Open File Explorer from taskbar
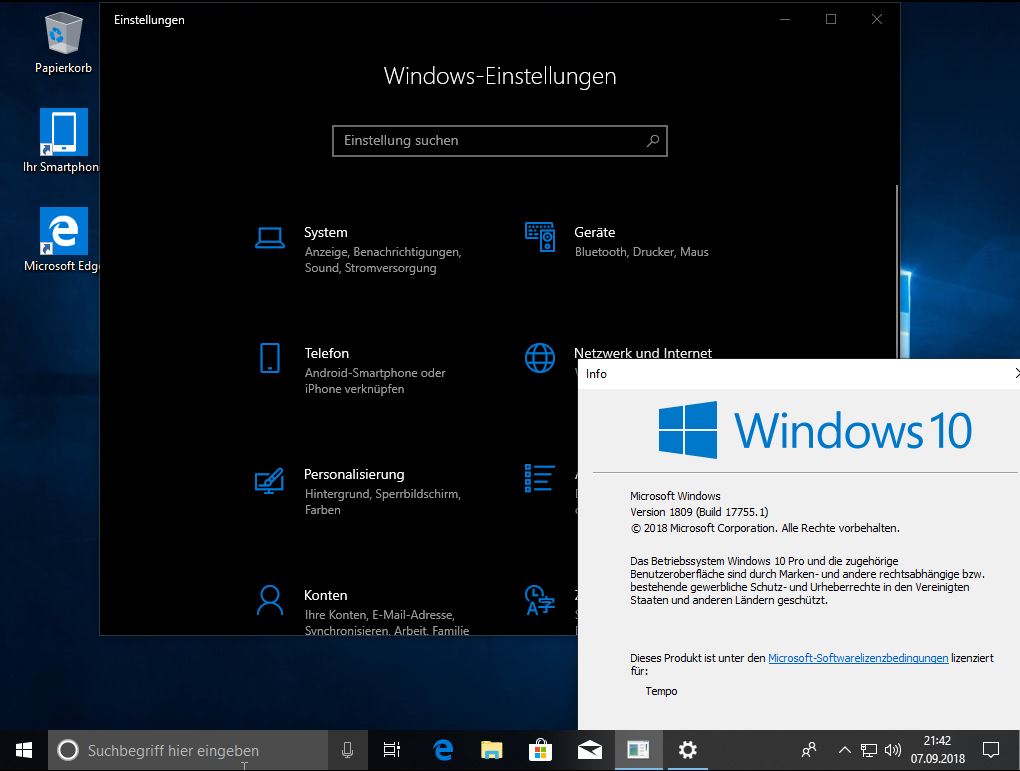The image size is (1020, 771). coord(492,750)
